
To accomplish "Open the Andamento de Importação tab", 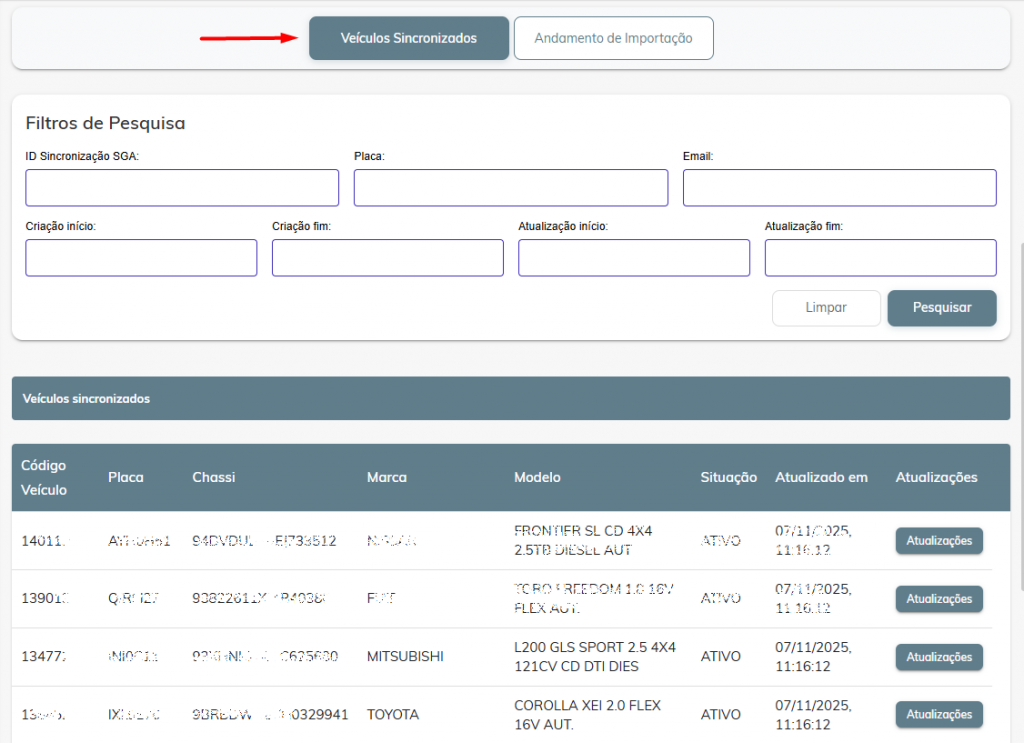I will click(x=613, y=38).
